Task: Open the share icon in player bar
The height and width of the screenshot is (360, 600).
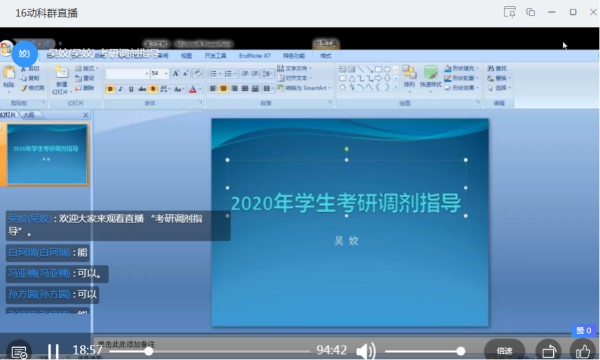Action: coord(549,351)
